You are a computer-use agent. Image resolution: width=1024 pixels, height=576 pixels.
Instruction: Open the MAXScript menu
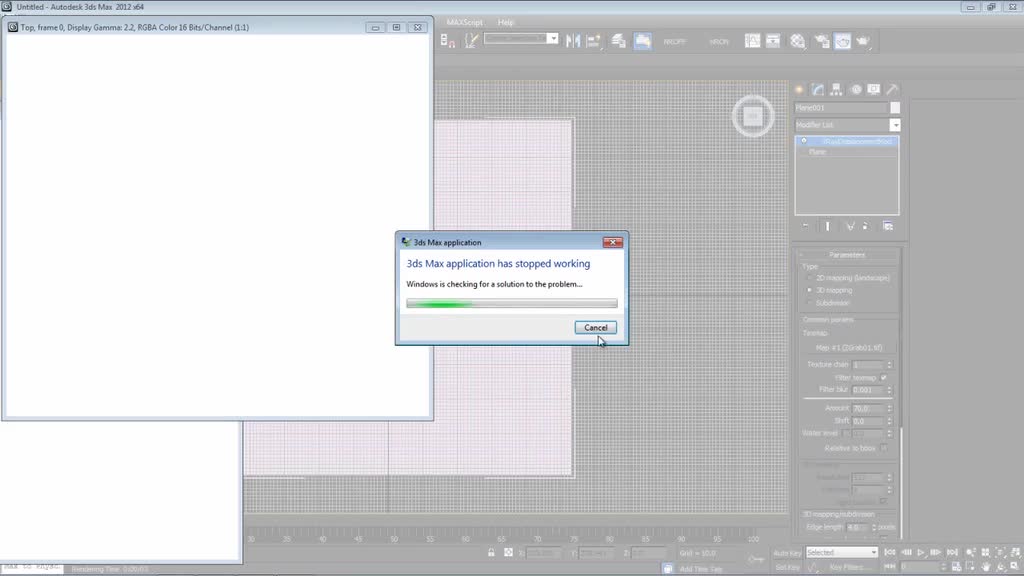click(464, 22)
